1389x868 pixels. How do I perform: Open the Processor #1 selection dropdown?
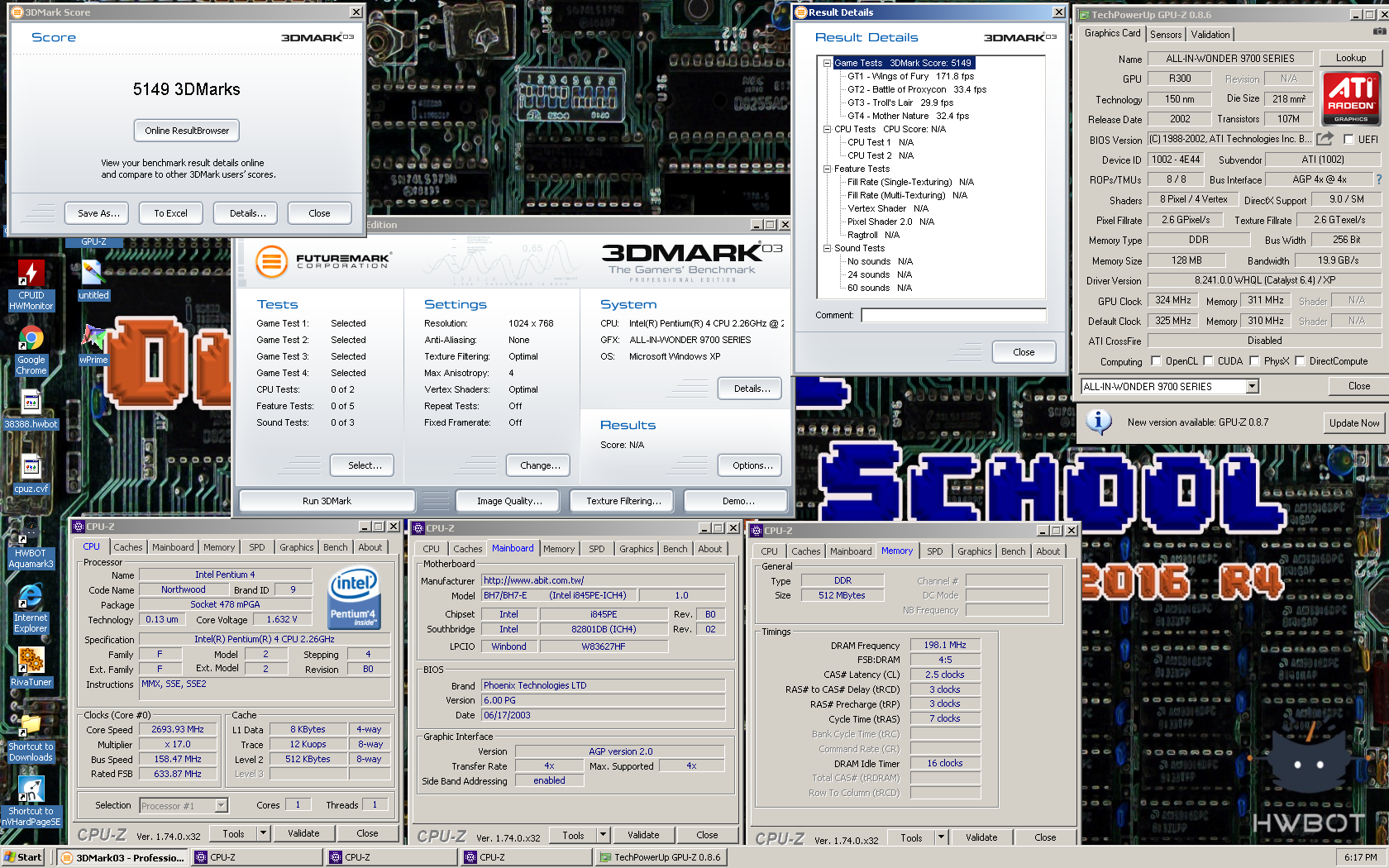[221, 805]
